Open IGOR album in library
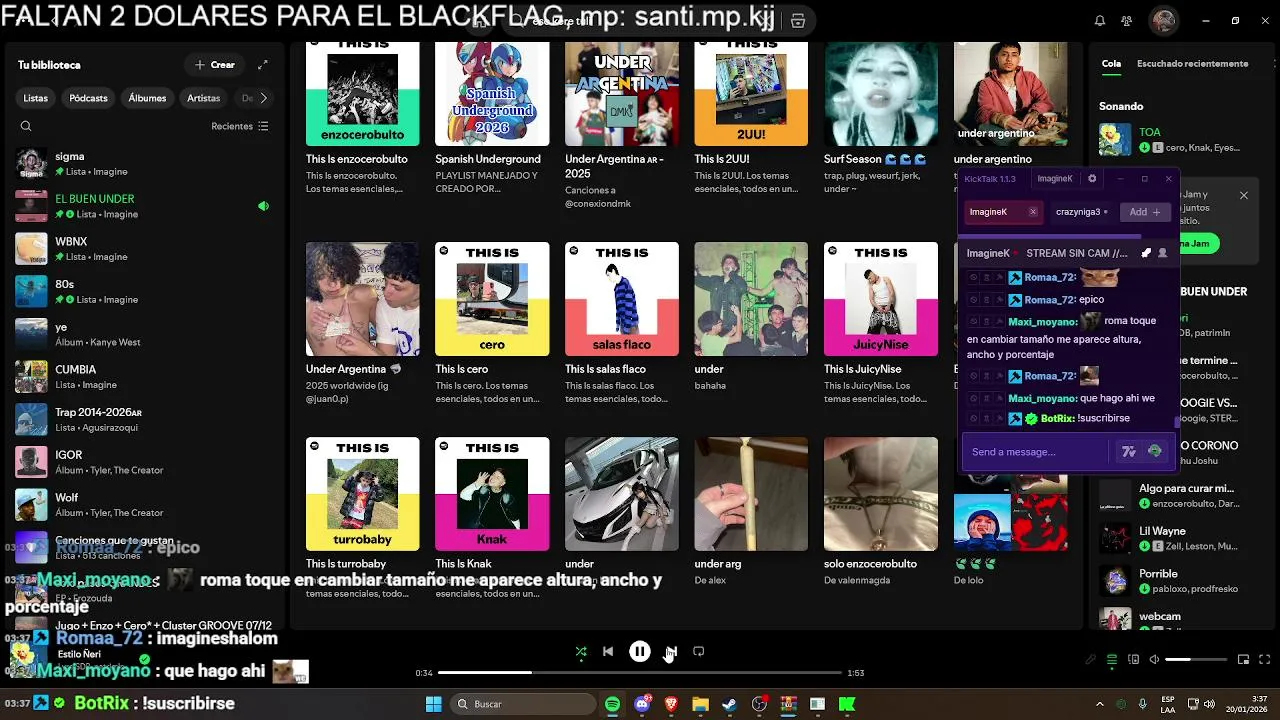 click(x=143, y=462)
